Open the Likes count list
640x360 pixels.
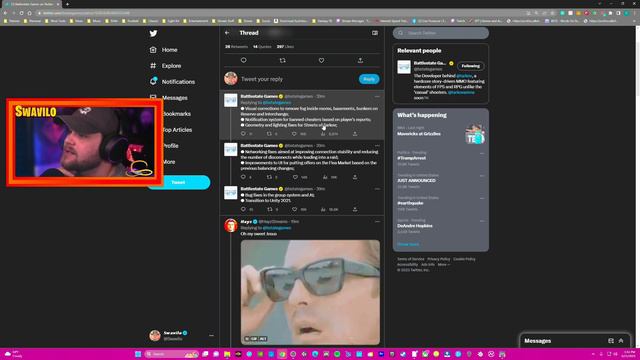pyautogui.click(x=285, y=47)
